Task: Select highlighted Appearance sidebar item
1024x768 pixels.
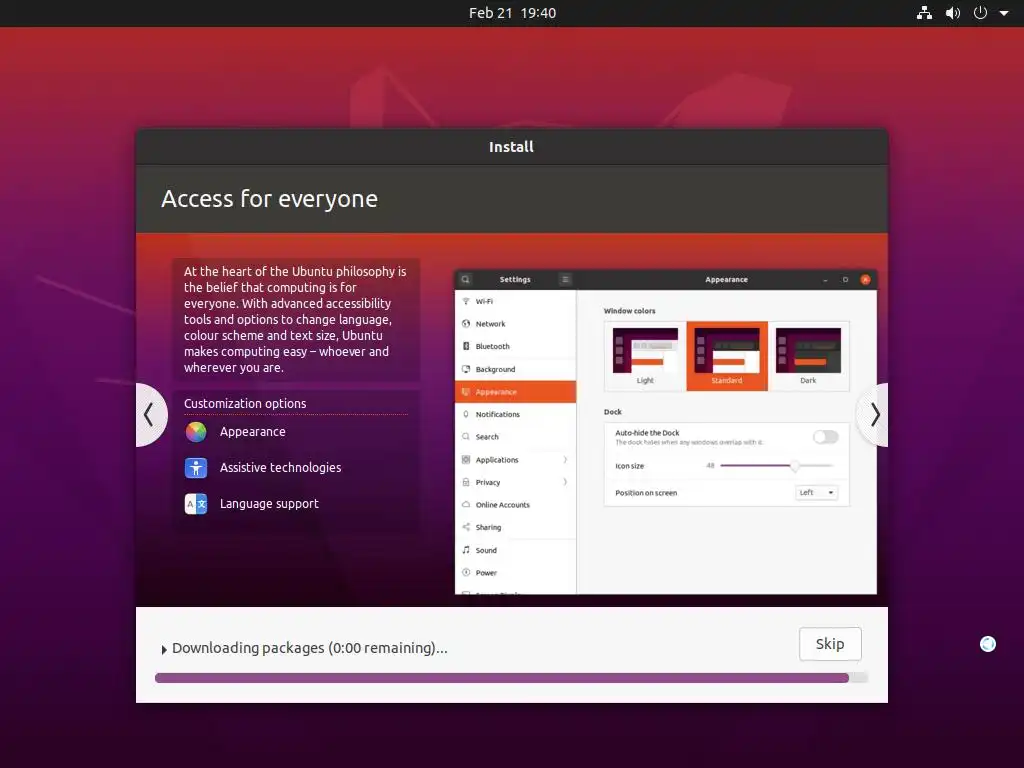Action: coord(515,392)
